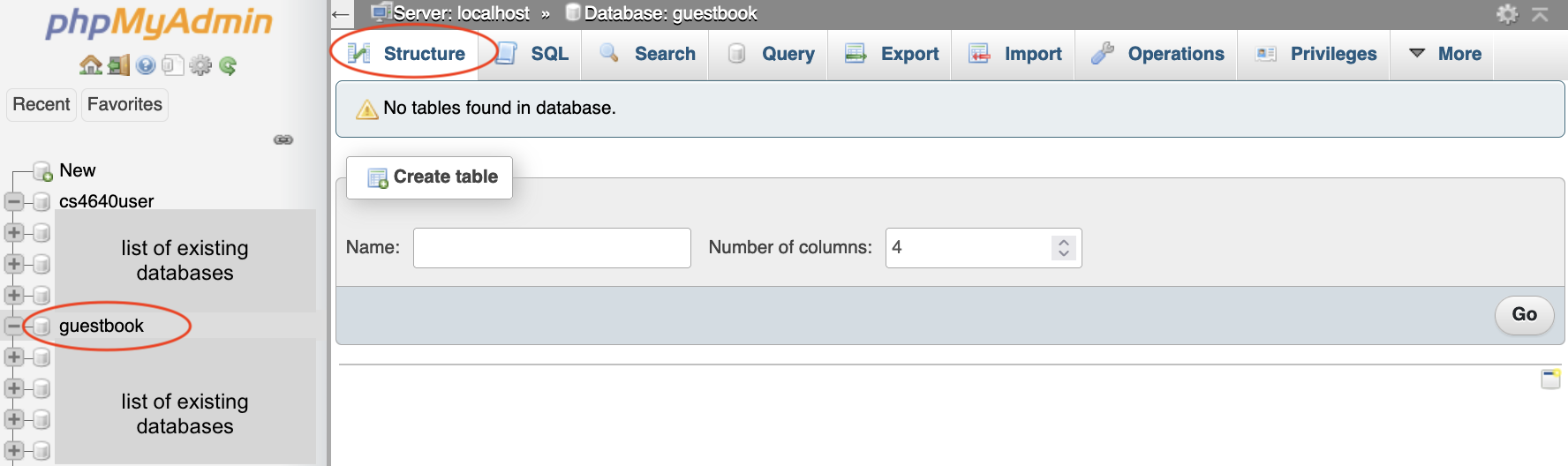The height and width of the screenshot is (466, 1568).
Task: Go to phpMyAdmin Home icon
Action: tap(90, 64)
